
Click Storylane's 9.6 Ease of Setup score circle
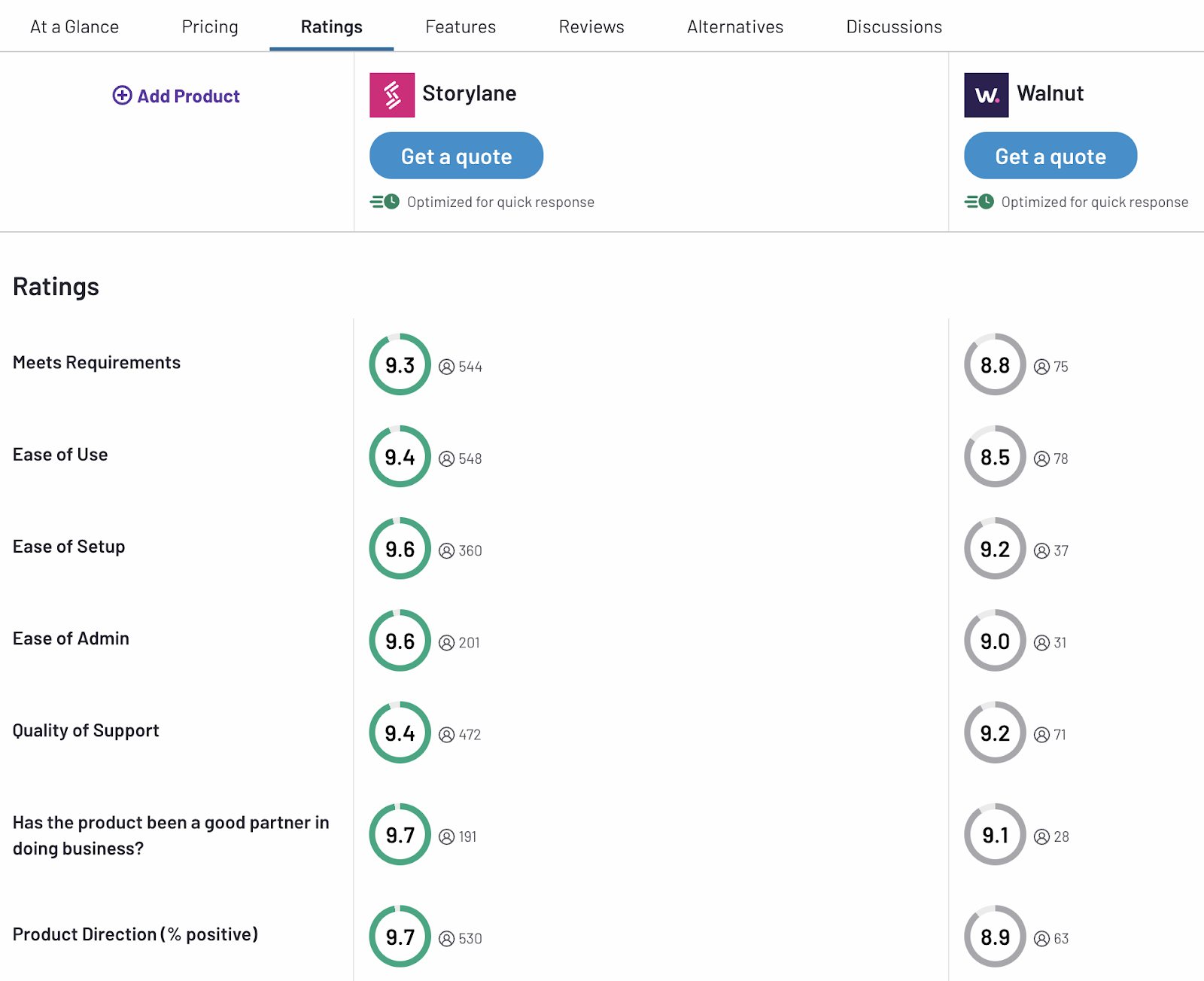point(400,548)
